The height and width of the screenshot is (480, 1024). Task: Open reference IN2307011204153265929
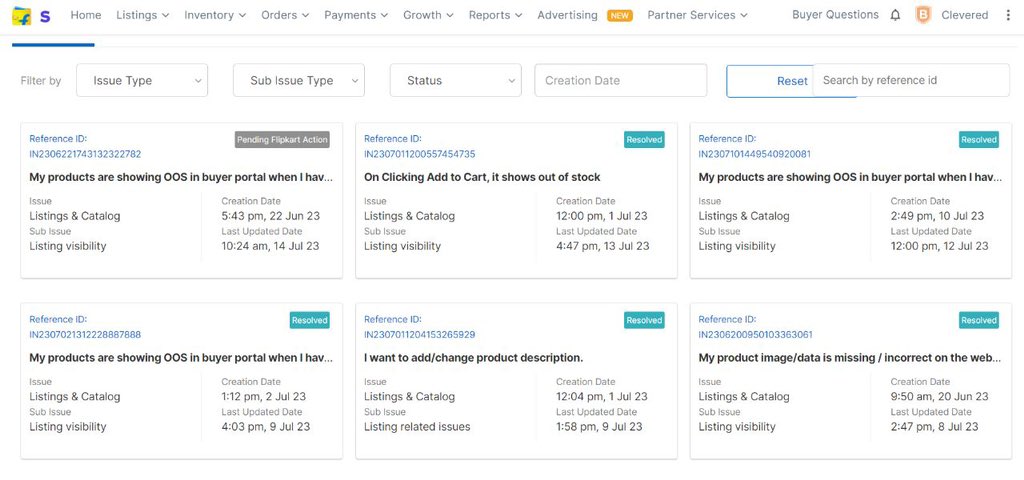(x=419, y=334)
